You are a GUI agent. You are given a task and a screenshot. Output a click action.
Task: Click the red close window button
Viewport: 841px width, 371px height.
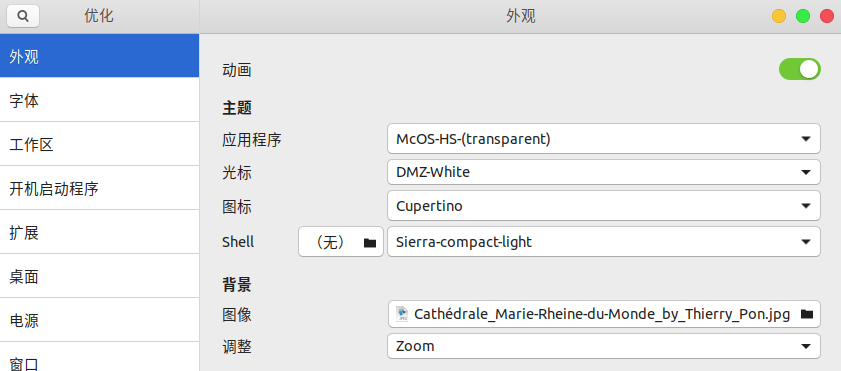pos(827,16)
